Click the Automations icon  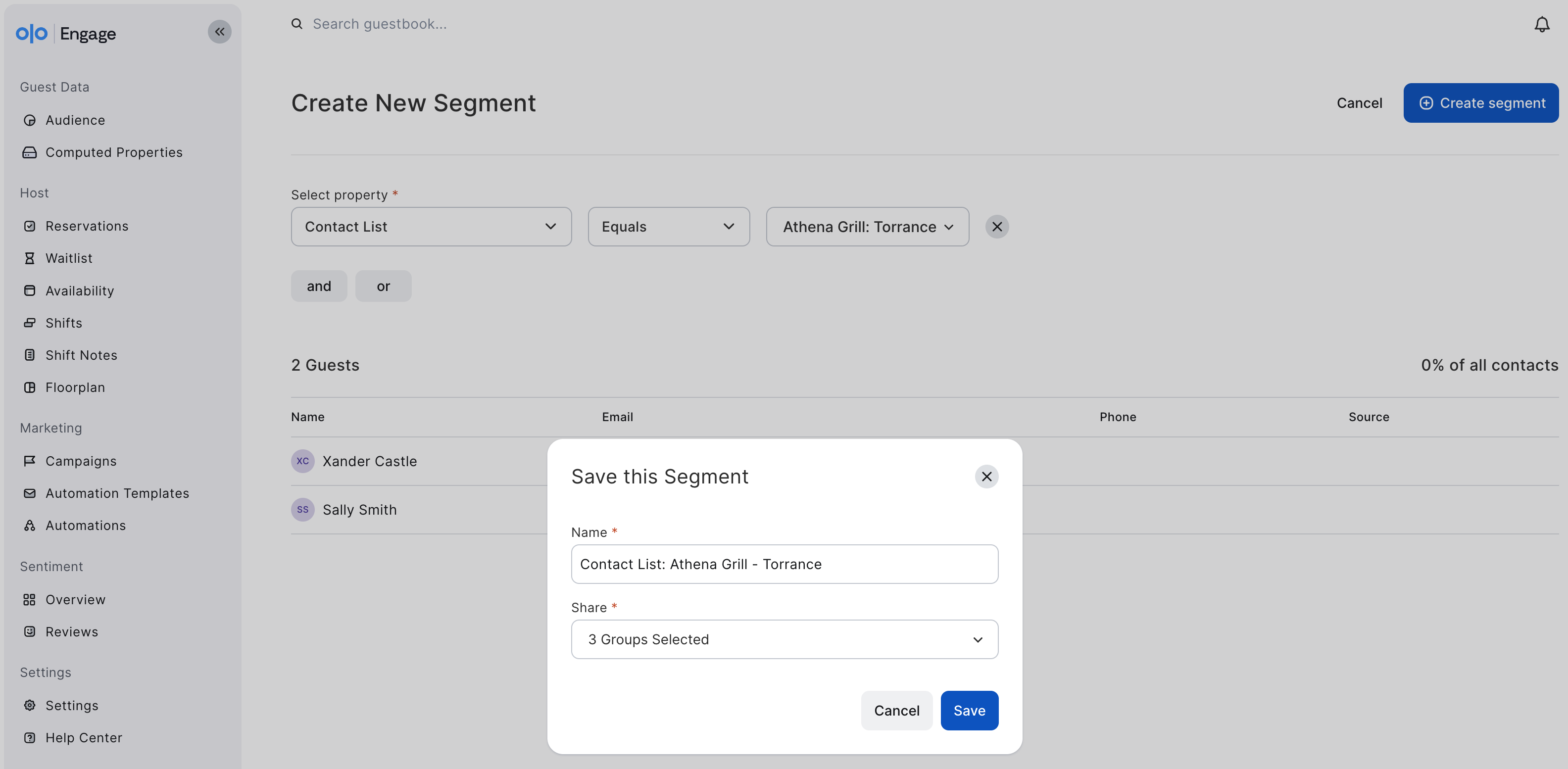(29, 526)
